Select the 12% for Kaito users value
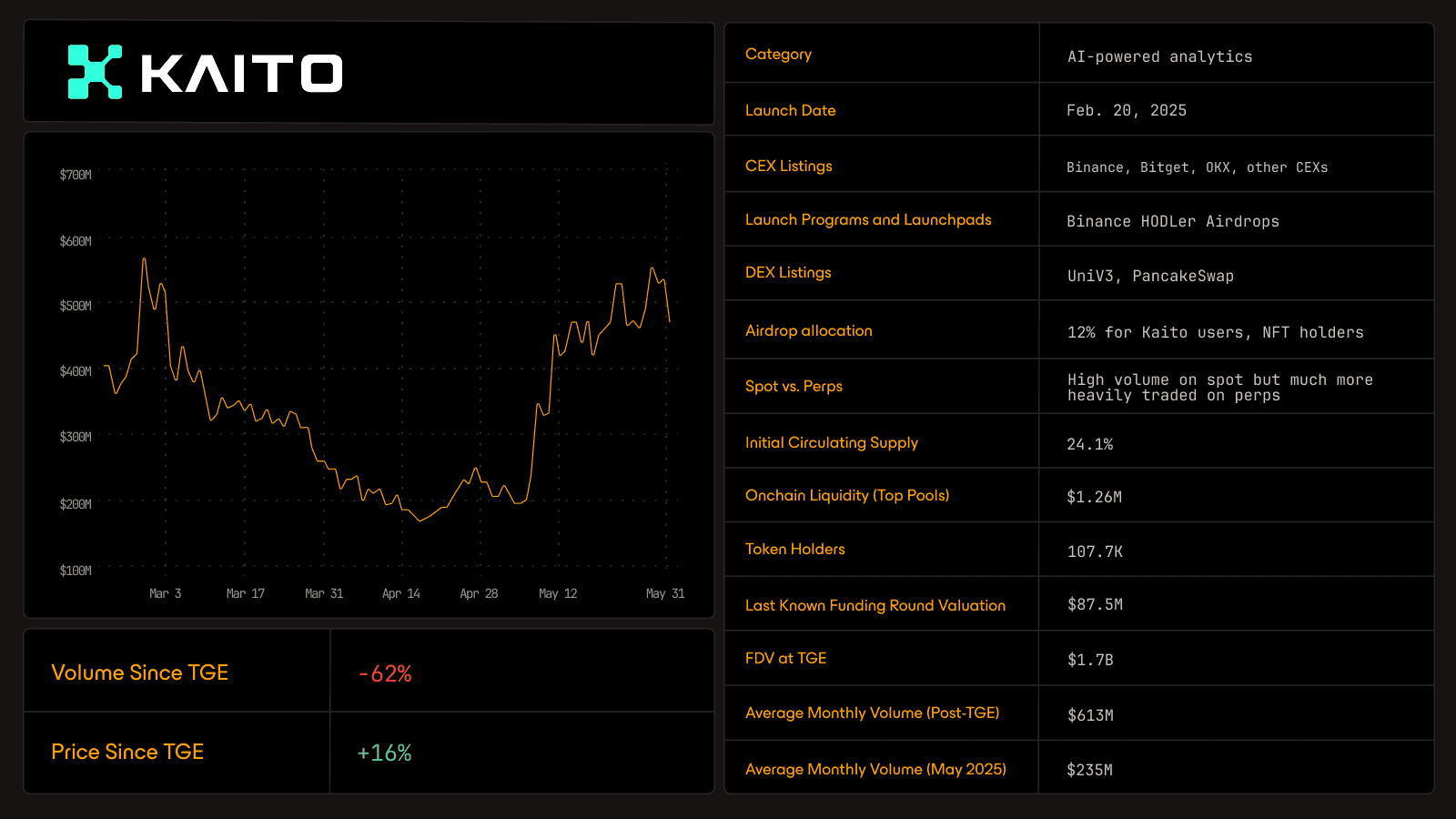This screenshot has height=819, width=1456. 1216,332
